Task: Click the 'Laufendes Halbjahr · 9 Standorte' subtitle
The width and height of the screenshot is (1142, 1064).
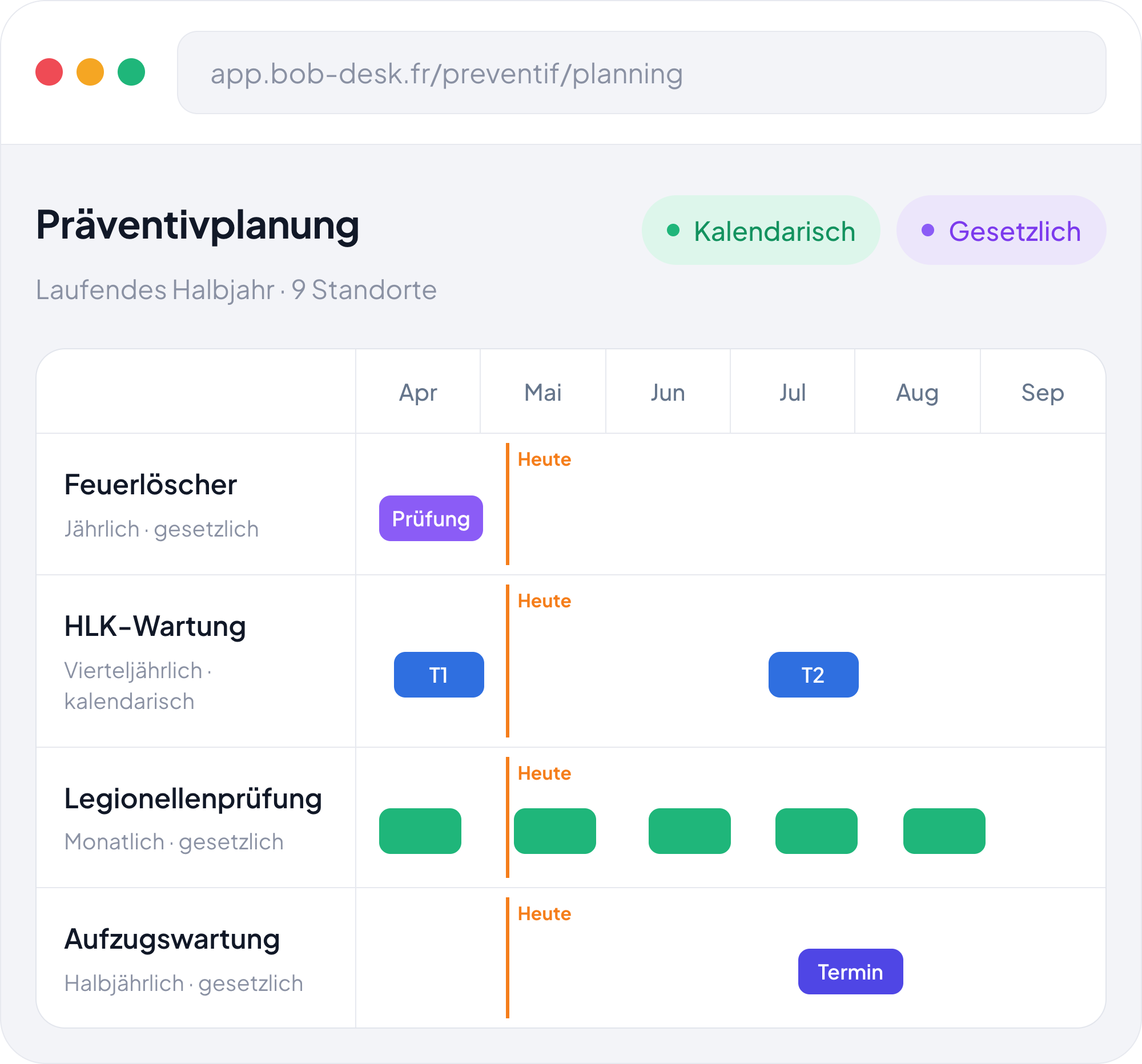Action: coord(236,290)
